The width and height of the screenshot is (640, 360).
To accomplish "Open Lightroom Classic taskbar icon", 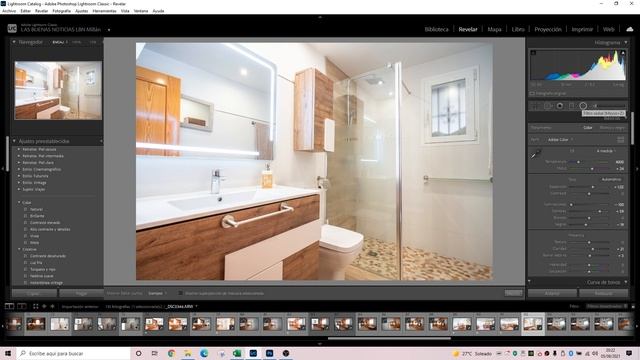I will pyautogui.click(x=253, y=353).
